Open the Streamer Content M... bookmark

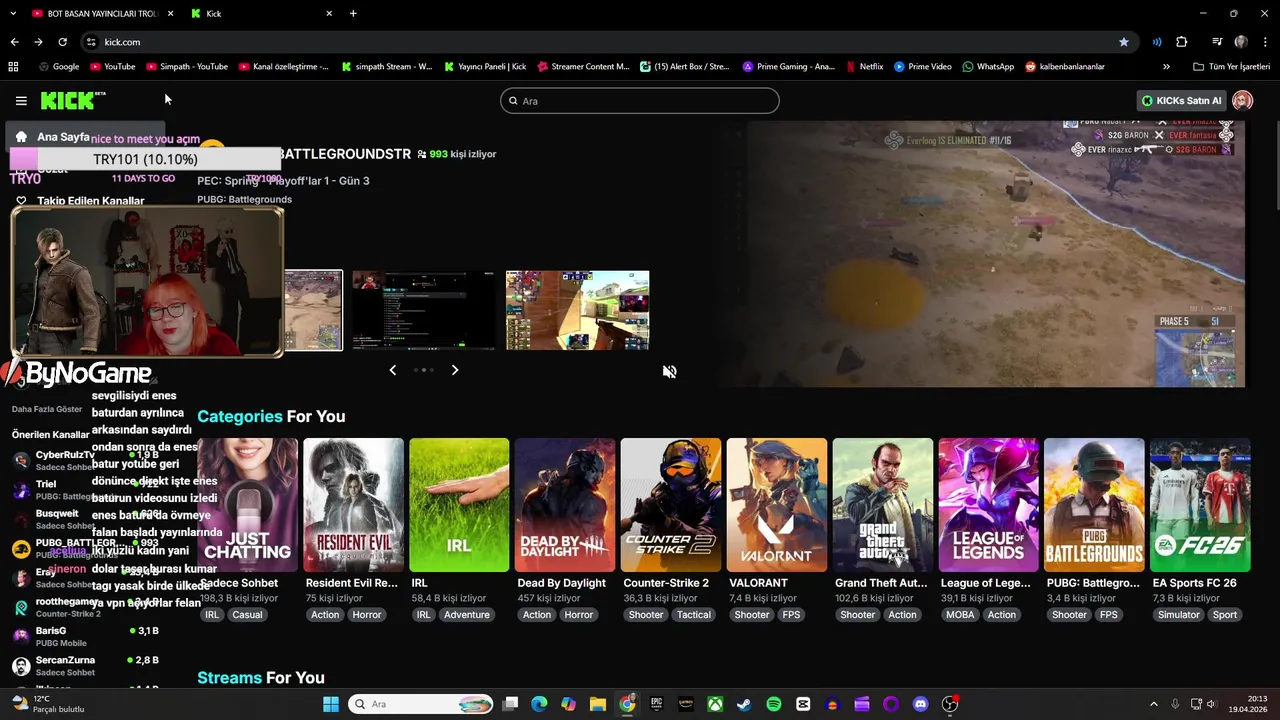(x=583, y=67)
